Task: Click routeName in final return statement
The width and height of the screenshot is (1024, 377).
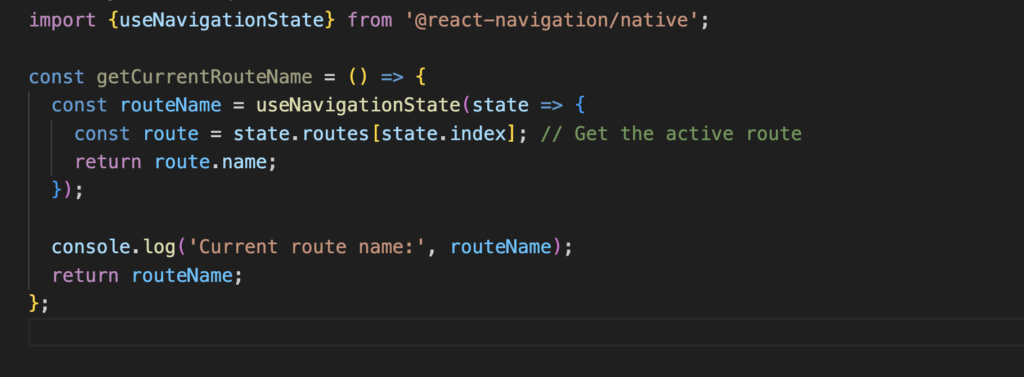Action: click(x=182, y=276)
